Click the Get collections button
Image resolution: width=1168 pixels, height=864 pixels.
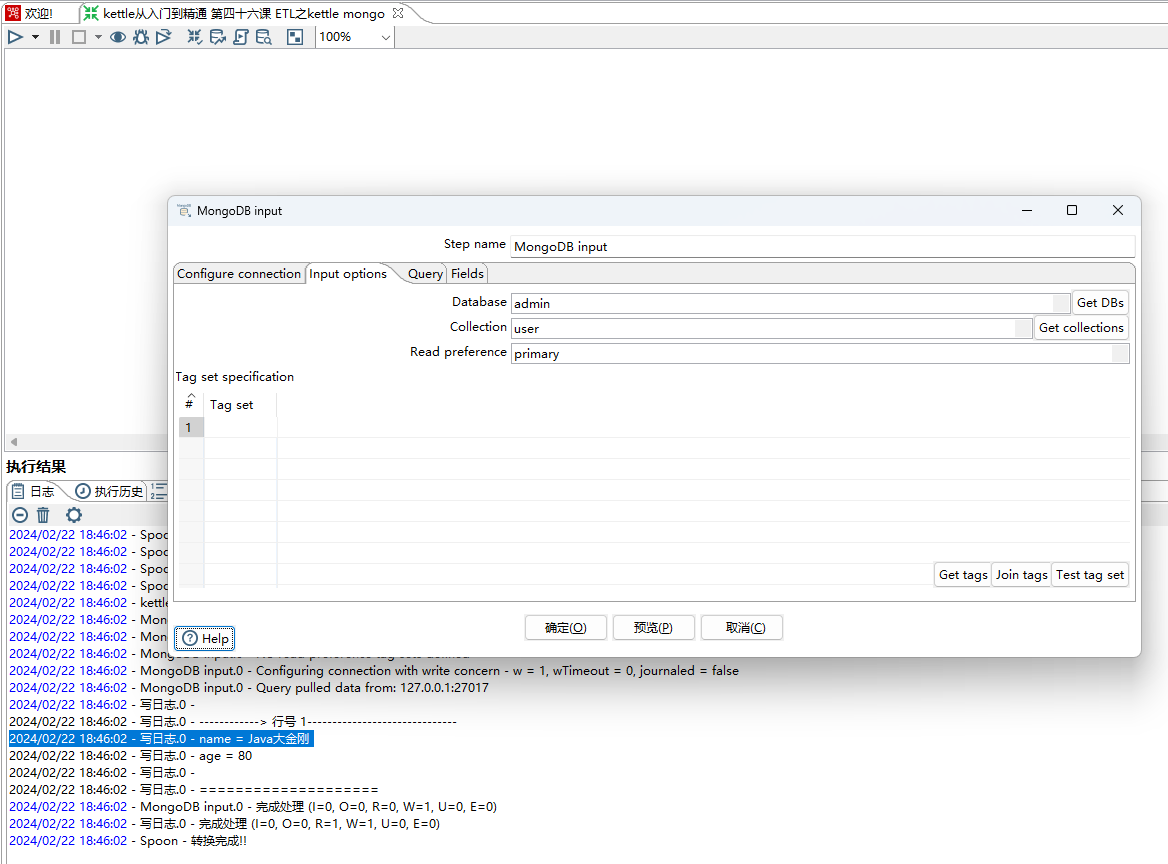tap(1081, 327)
